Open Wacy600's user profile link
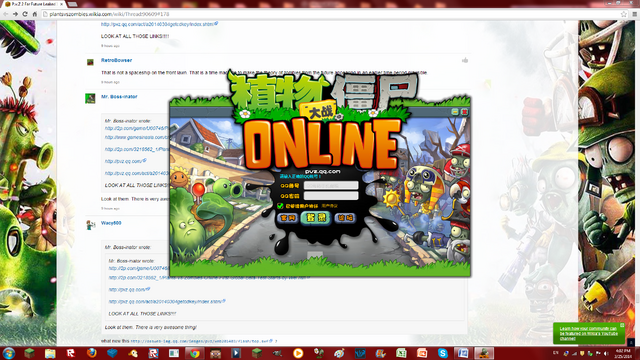This screenshot has height=360, width=640. [111, 223]
